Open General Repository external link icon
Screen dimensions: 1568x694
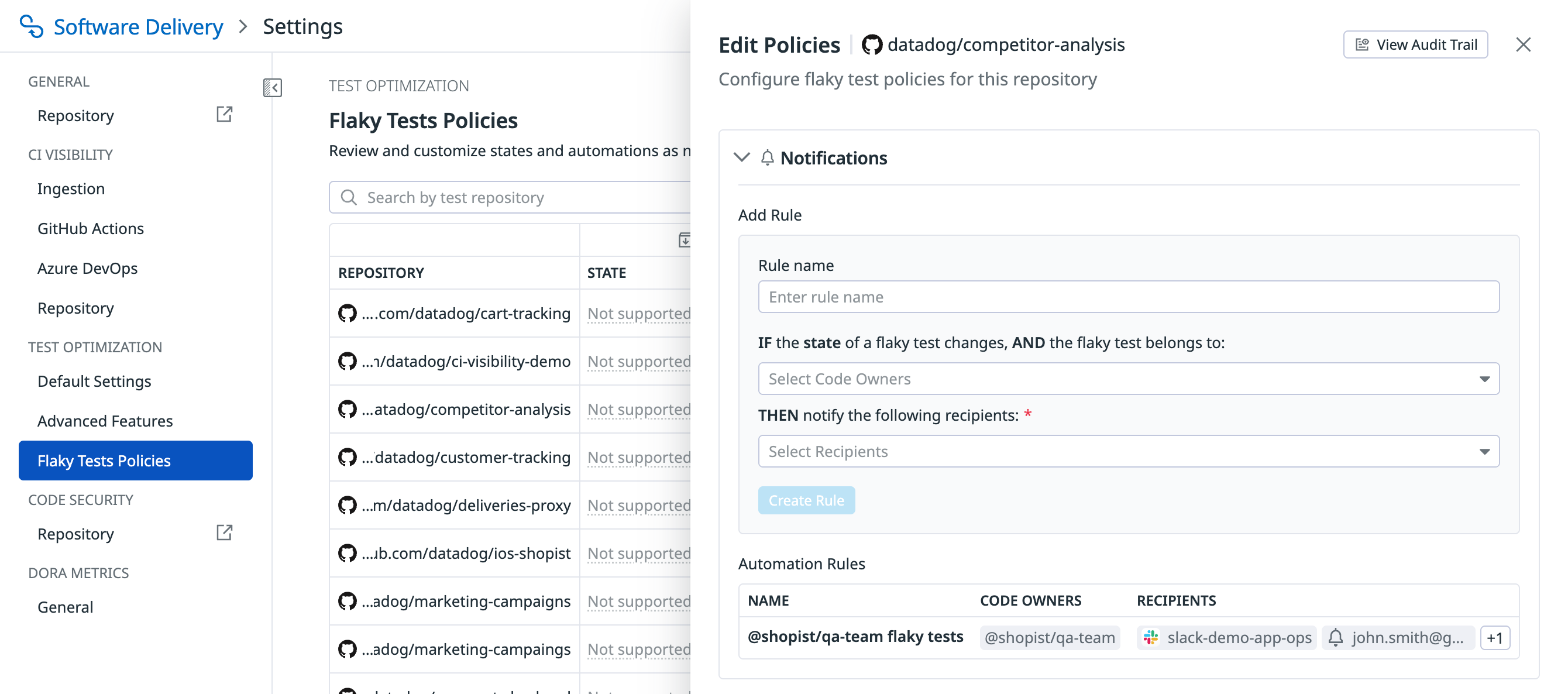[224, 115]
